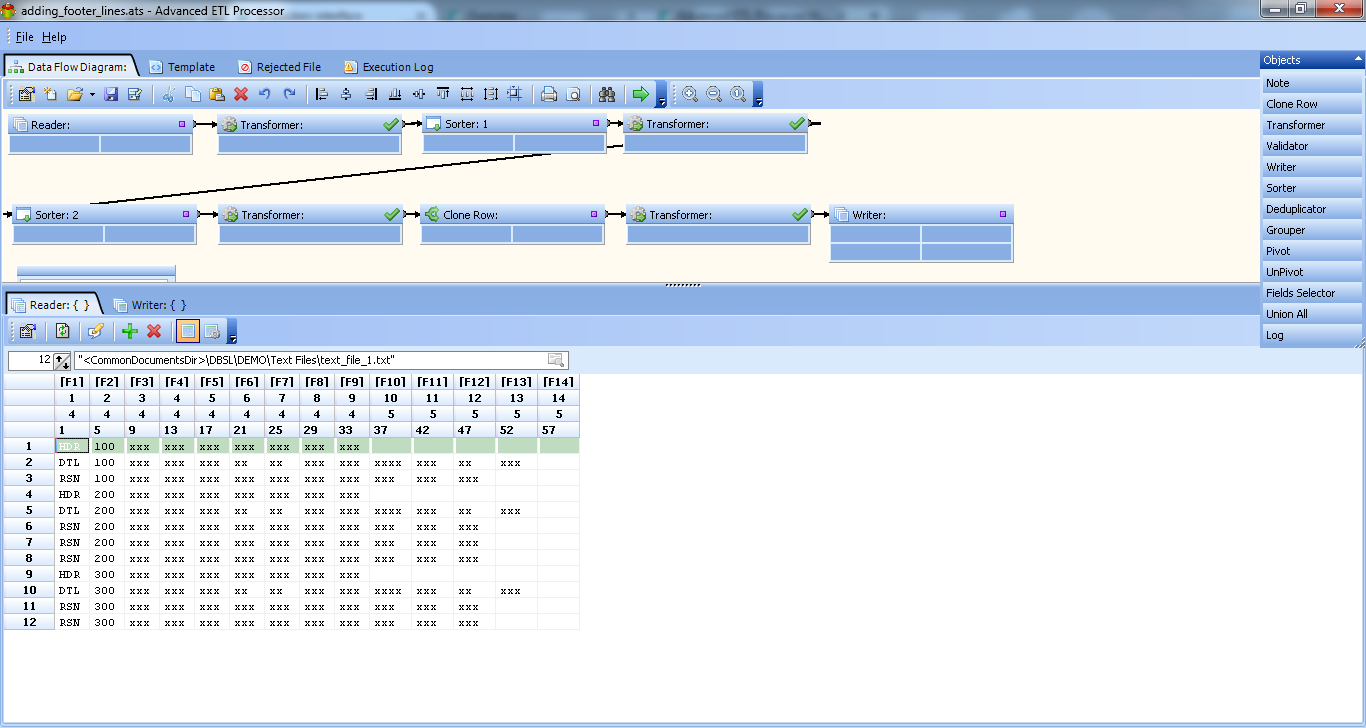Open the properties icon in the diagram toolbar
Screen dimensions: 1366x728
click(x=27, y=95)
